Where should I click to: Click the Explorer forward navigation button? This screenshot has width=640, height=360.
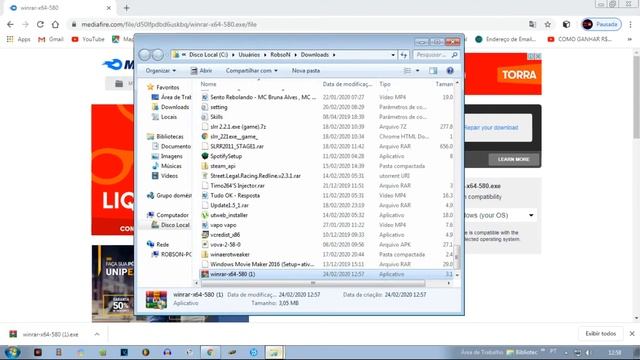(158, 55)
